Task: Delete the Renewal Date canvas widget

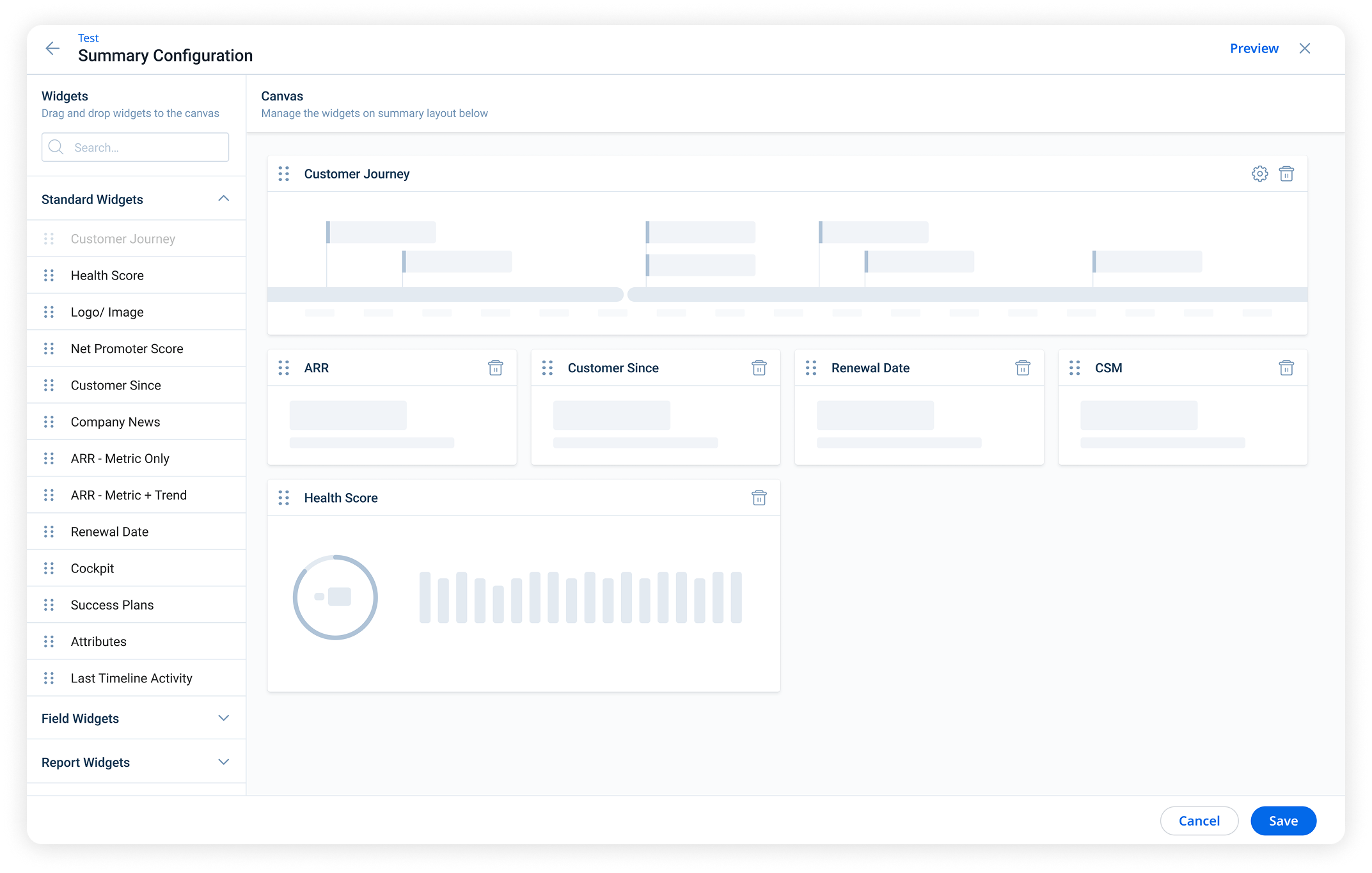Action: (x=1022, y=367)
